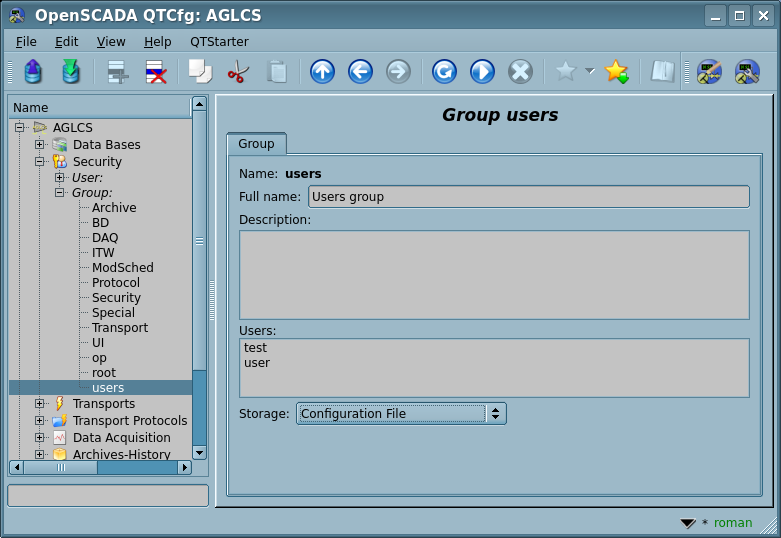Go up one level with the up arrow
The image size is (781, 538).
click(x=322, y=72)
